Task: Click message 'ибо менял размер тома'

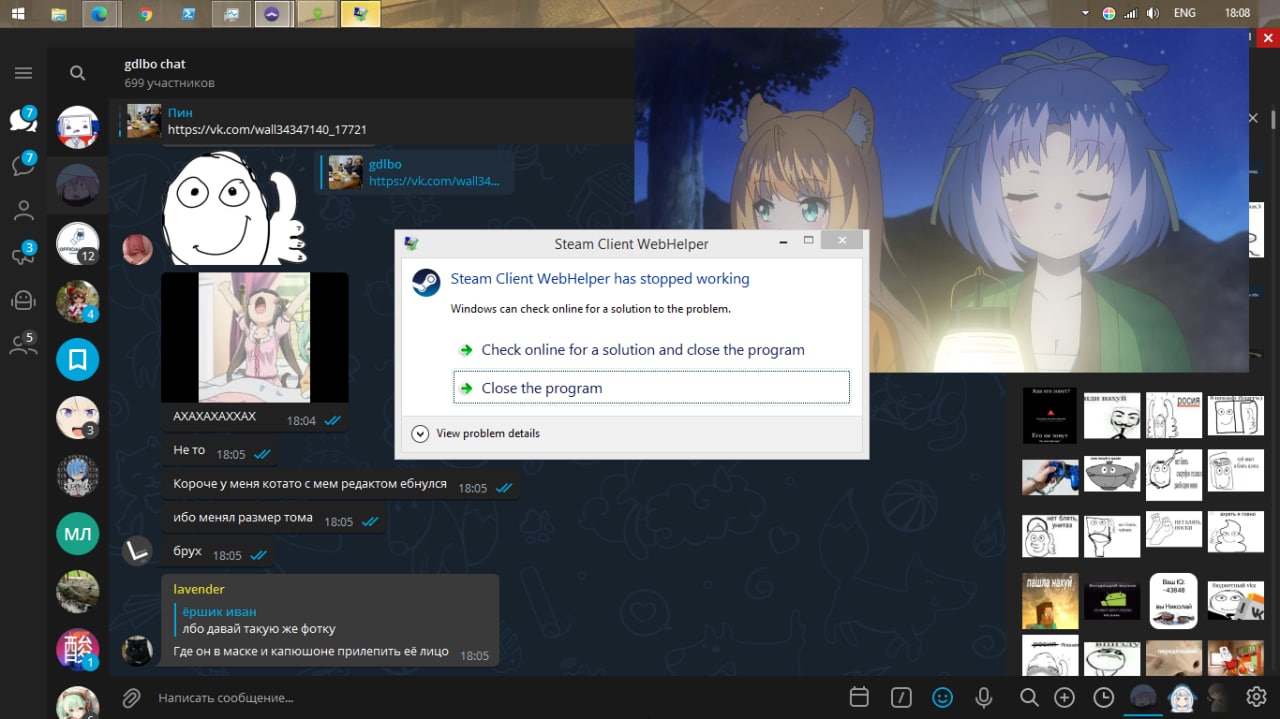Action: coord(243,518)
